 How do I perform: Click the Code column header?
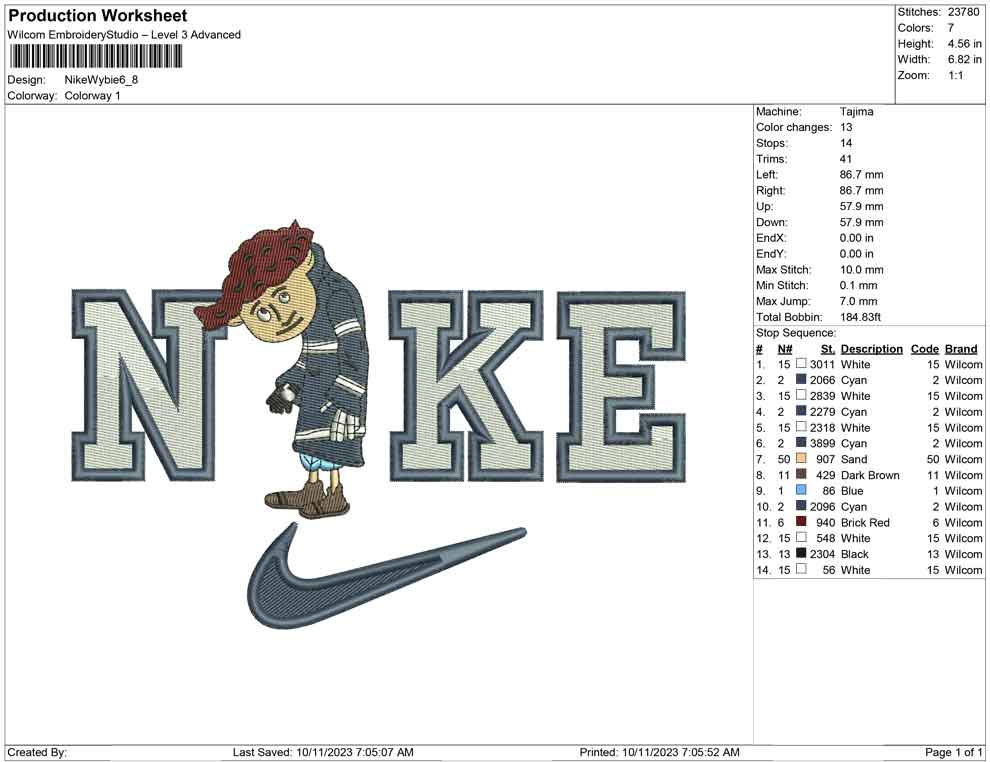click(x=925, y=349)
